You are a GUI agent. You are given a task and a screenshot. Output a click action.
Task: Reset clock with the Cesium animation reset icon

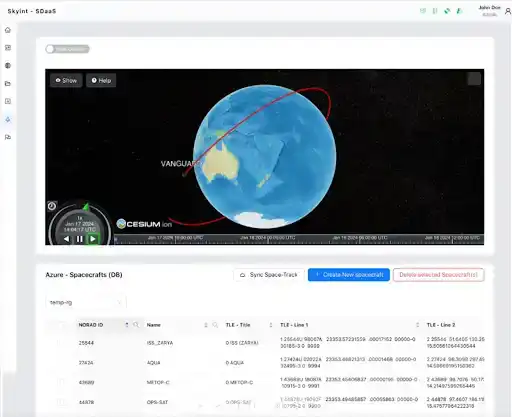(52, 206)
